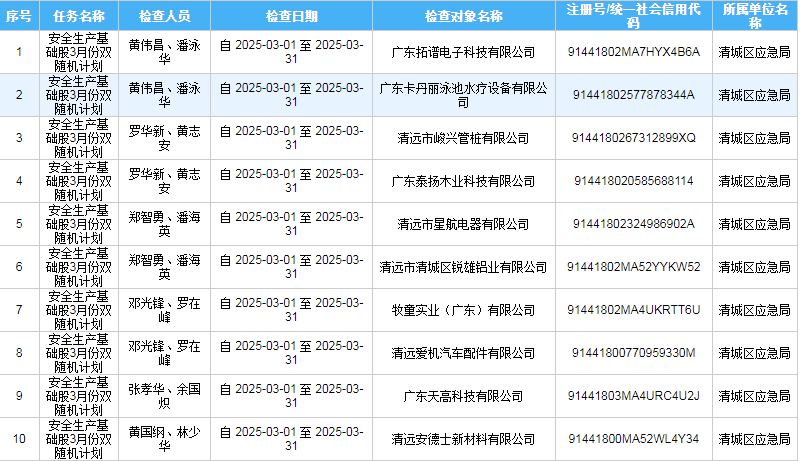Click inspection date cell in row 7
This screenshot has height=461, width=800.
point(291,310)
